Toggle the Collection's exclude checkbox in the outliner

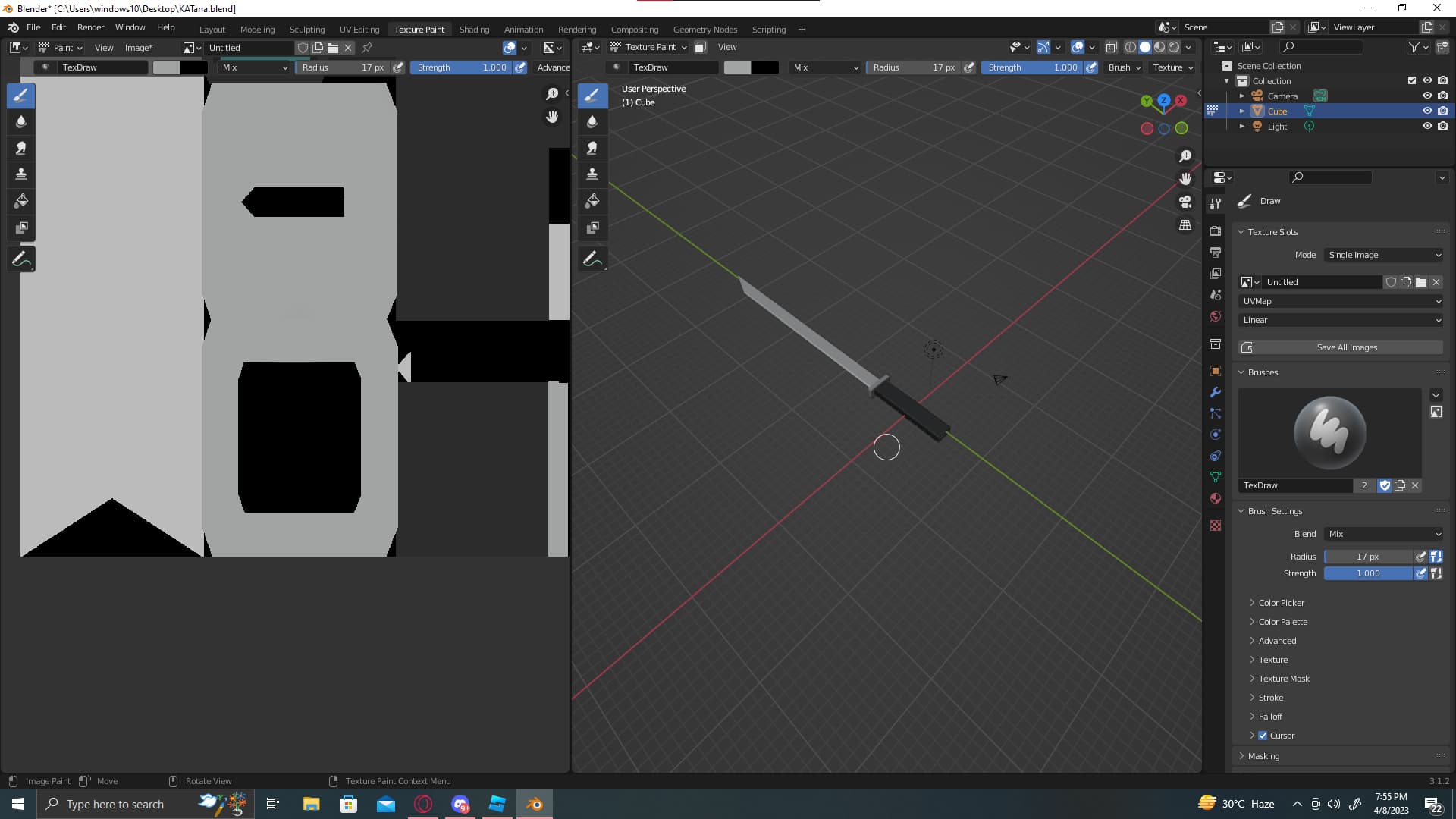click(x=1412, y=81)
